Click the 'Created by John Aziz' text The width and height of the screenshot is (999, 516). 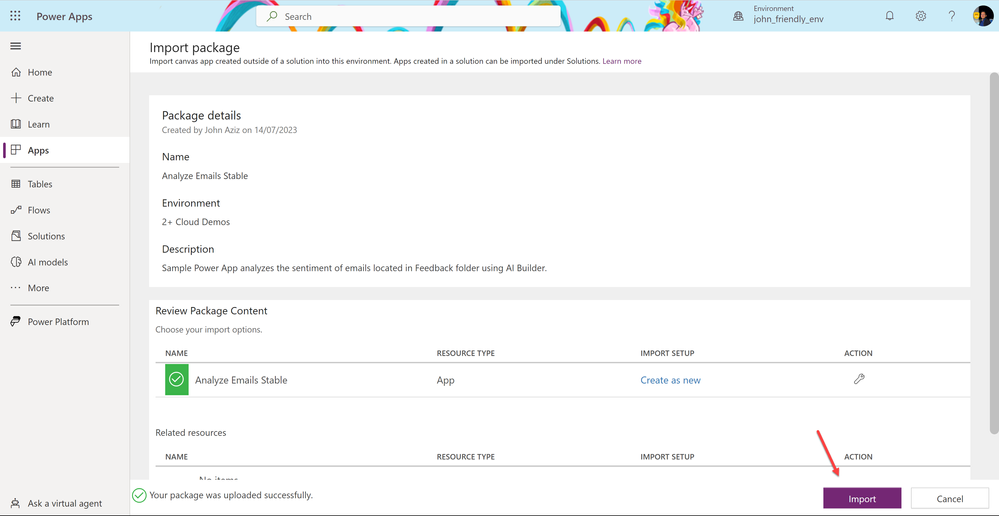coord(229,130)
